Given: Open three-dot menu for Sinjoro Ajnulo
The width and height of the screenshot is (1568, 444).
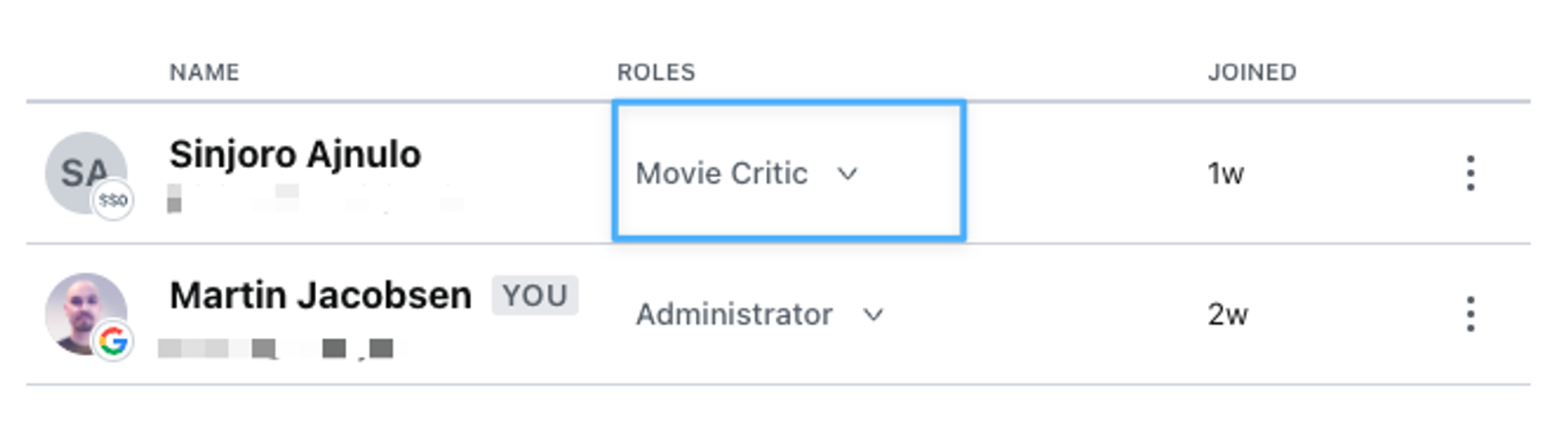Looking at the screenshot, I should pyautogui.click(x=1470, y=173).
